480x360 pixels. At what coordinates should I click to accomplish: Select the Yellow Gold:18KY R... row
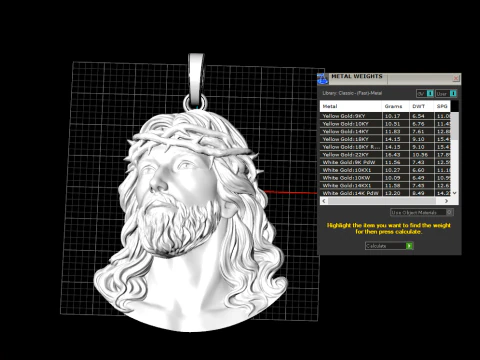[385, 147]
